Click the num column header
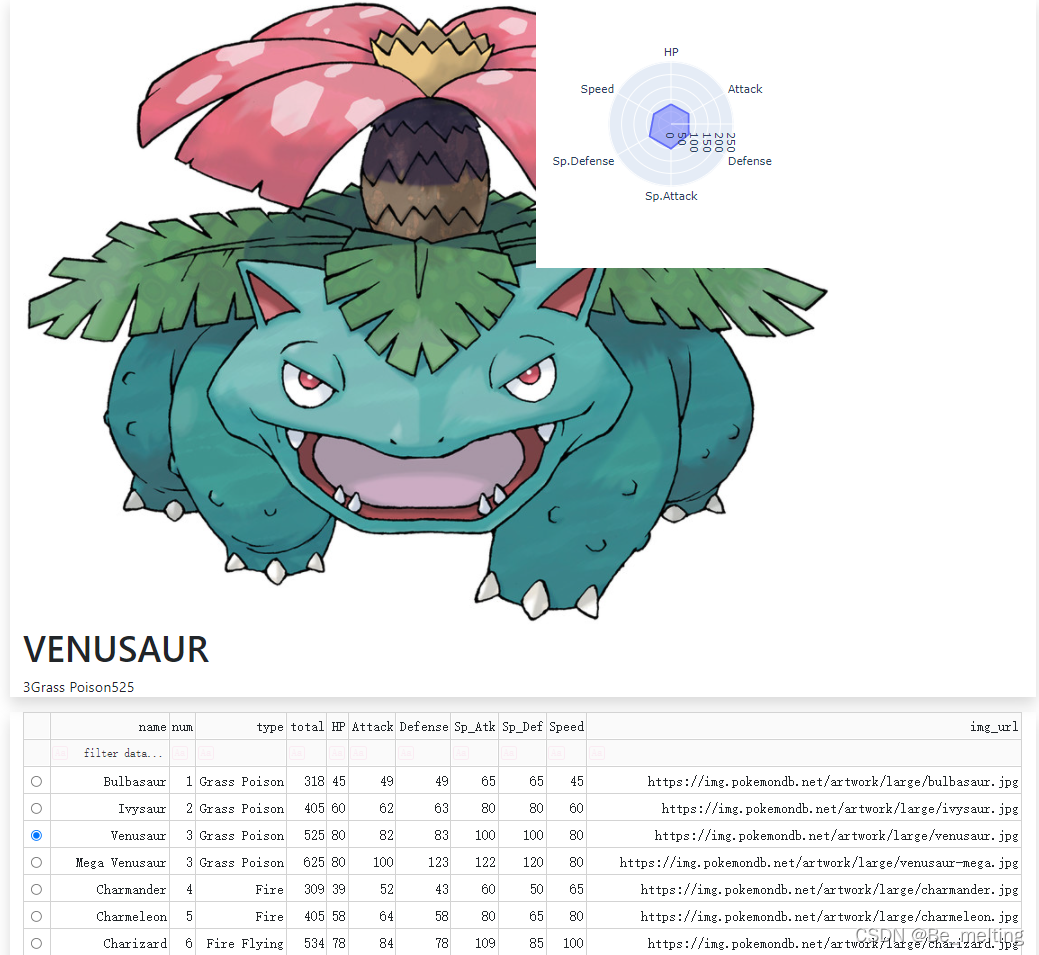Image resolution: width=1039 pixels, height=955 pixels. tap(182, 727)
